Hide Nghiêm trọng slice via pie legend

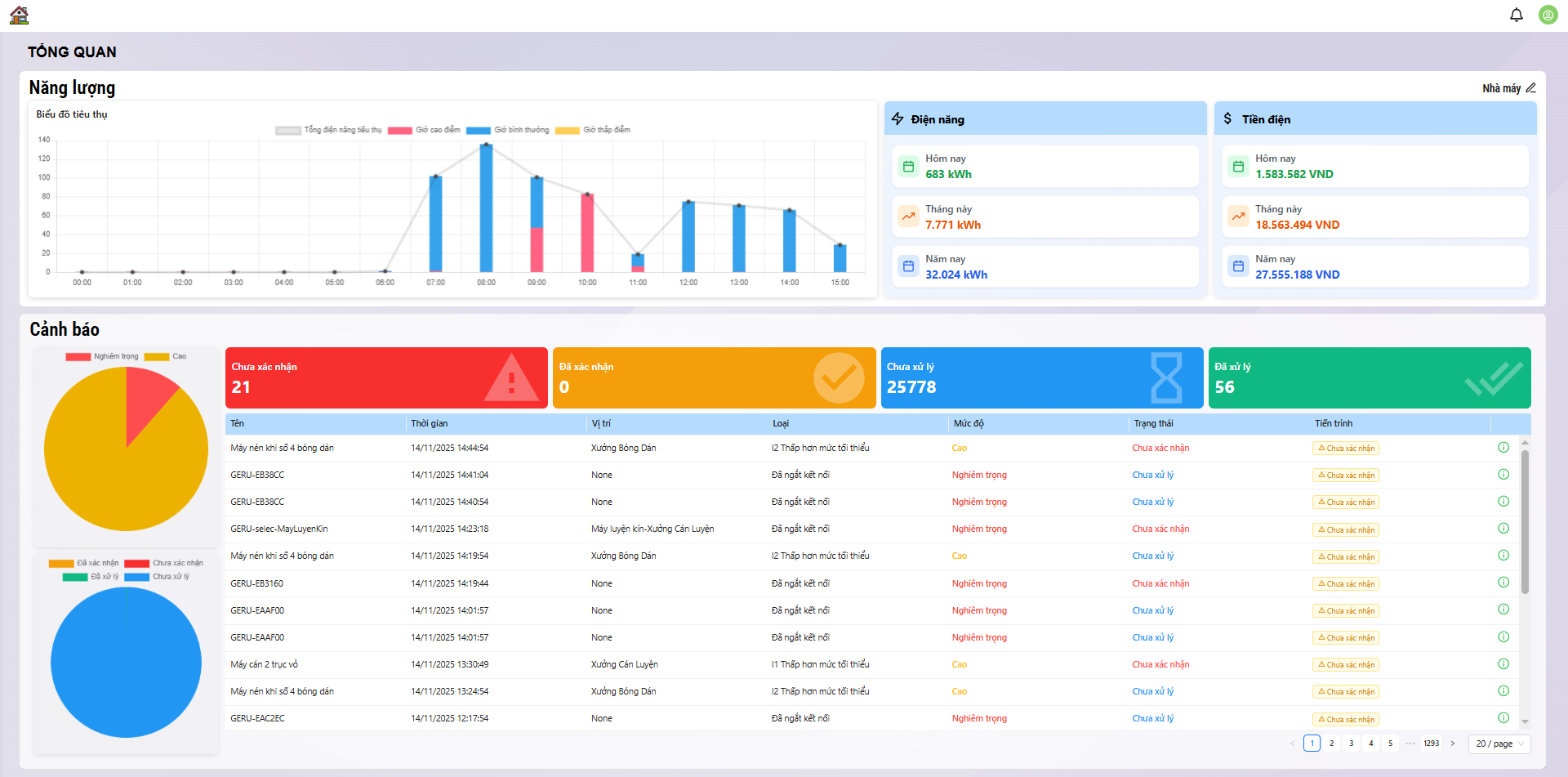[103, 356]
